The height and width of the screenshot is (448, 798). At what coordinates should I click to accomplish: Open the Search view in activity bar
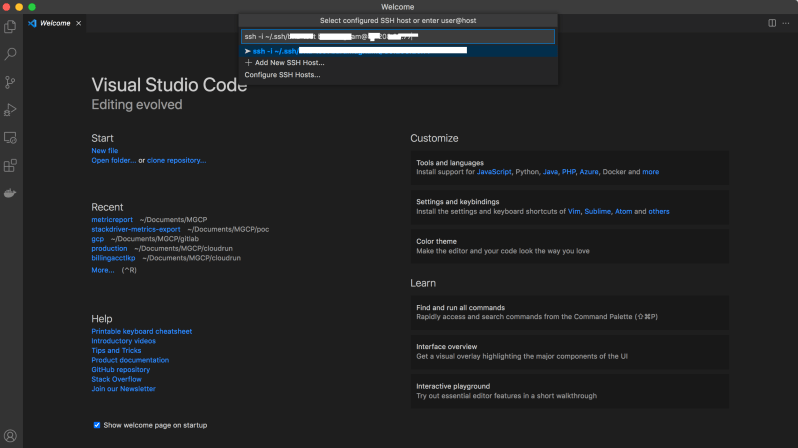click(10, 54)
